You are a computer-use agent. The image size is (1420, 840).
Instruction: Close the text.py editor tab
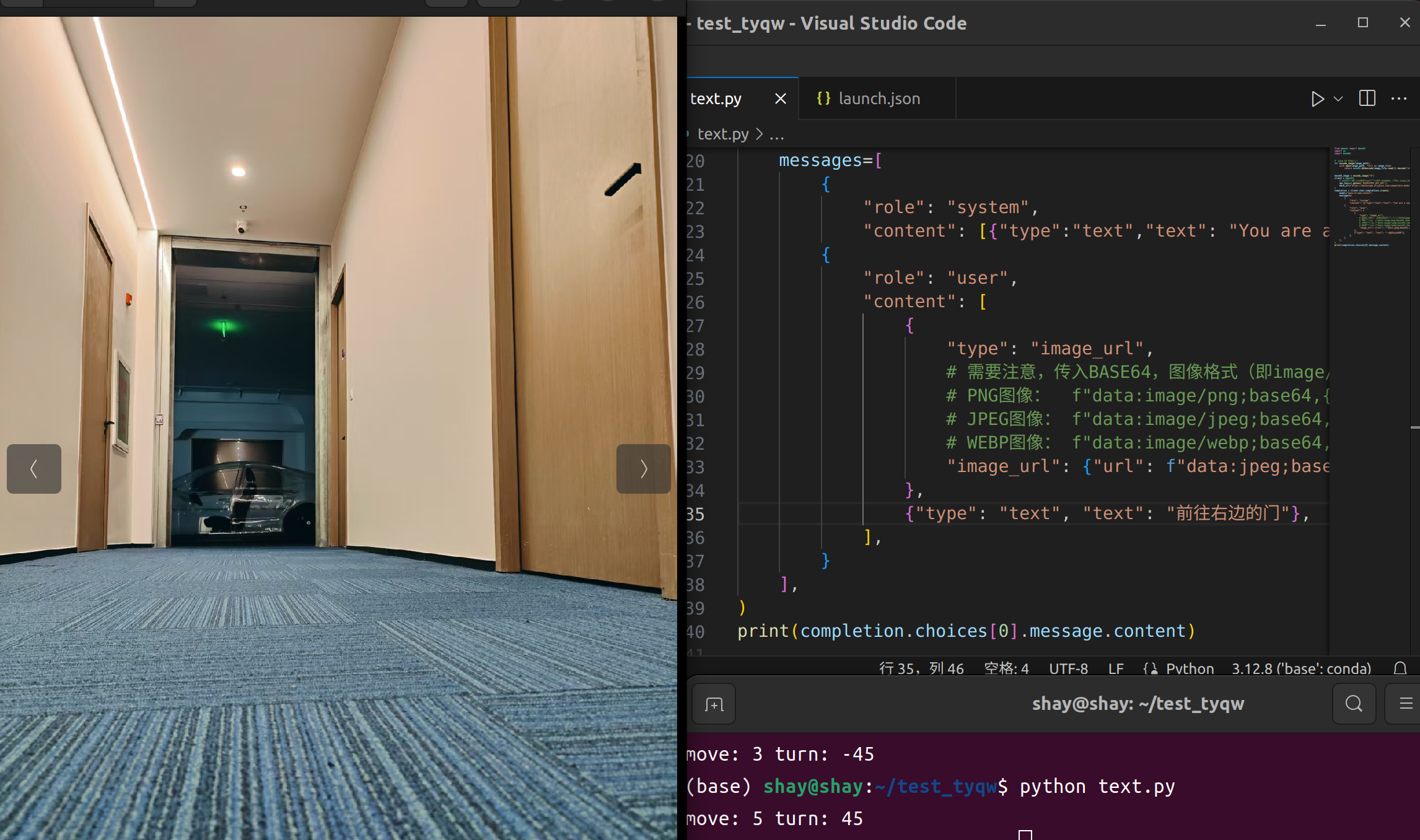[x=781, y=99]
